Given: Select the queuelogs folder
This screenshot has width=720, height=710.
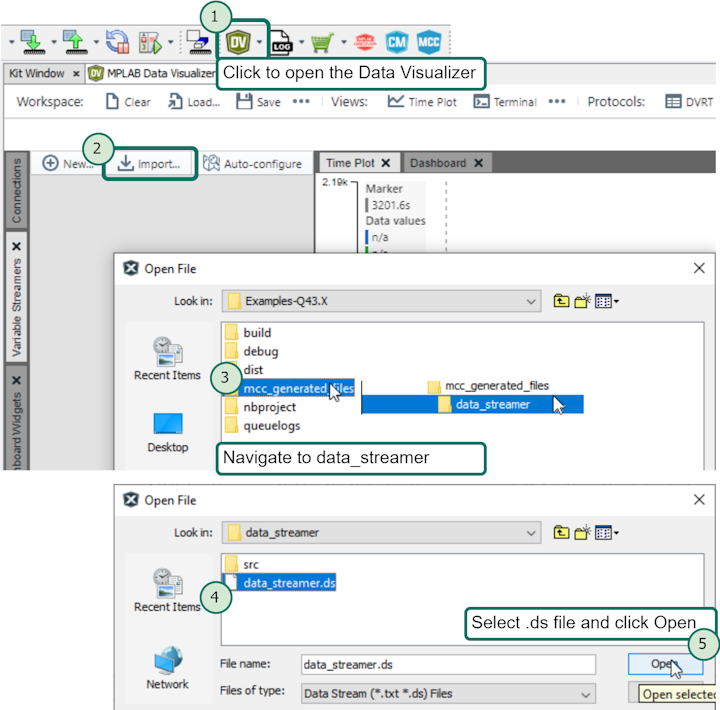Looking at the screenshot, I should tap(263, 426).
